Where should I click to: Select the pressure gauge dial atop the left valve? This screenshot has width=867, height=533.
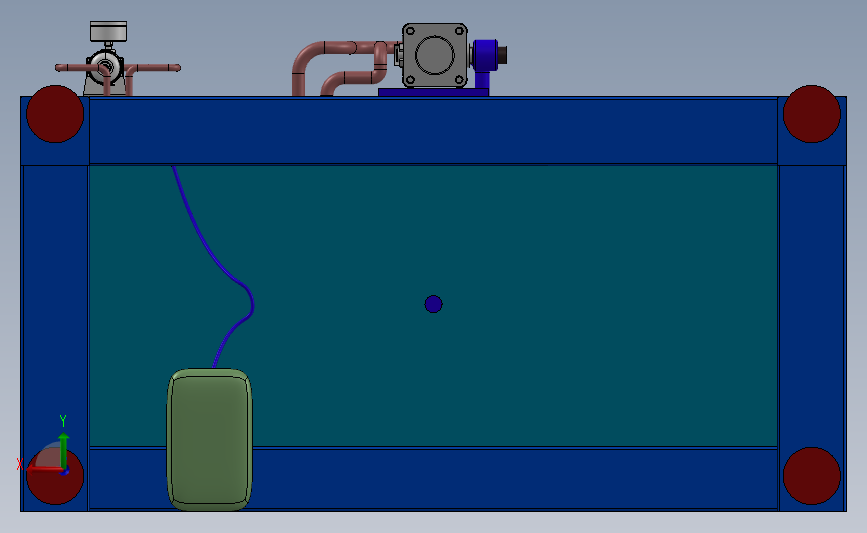click(108, 31)
